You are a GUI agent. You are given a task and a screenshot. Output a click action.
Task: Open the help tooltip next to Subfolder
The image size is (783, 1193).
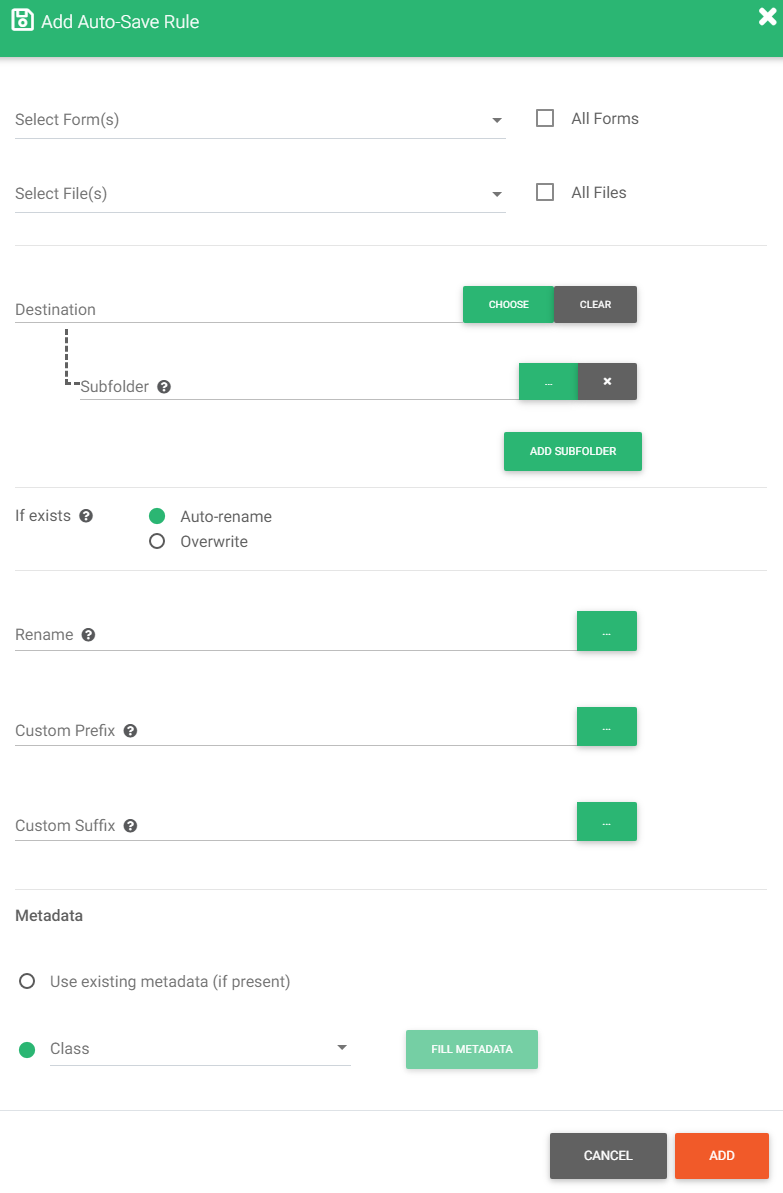pyautogui.click(x=163, y=385)
